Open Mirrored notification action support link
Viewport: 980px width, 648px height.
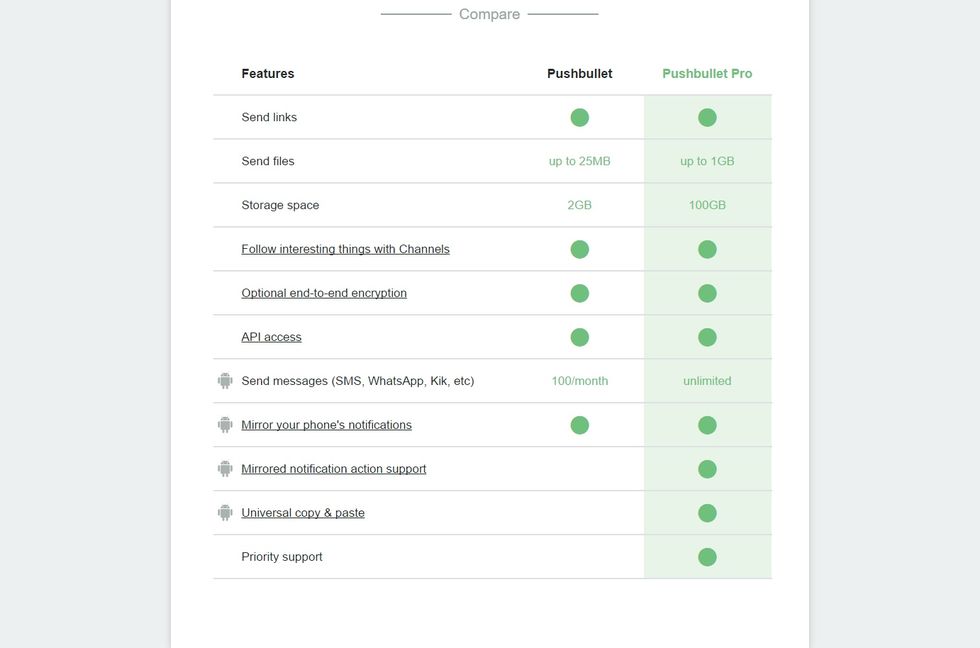333,469
